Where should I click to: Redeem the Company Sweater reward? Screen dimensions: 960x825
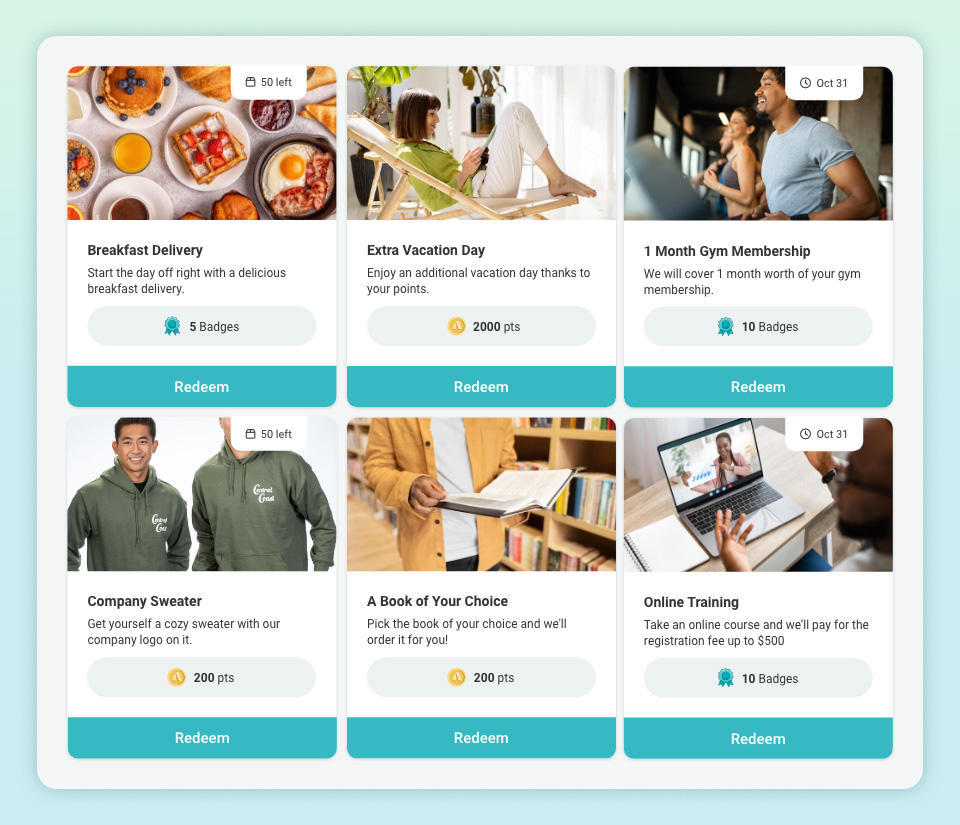pyautogui.click(x=202, y=738)
